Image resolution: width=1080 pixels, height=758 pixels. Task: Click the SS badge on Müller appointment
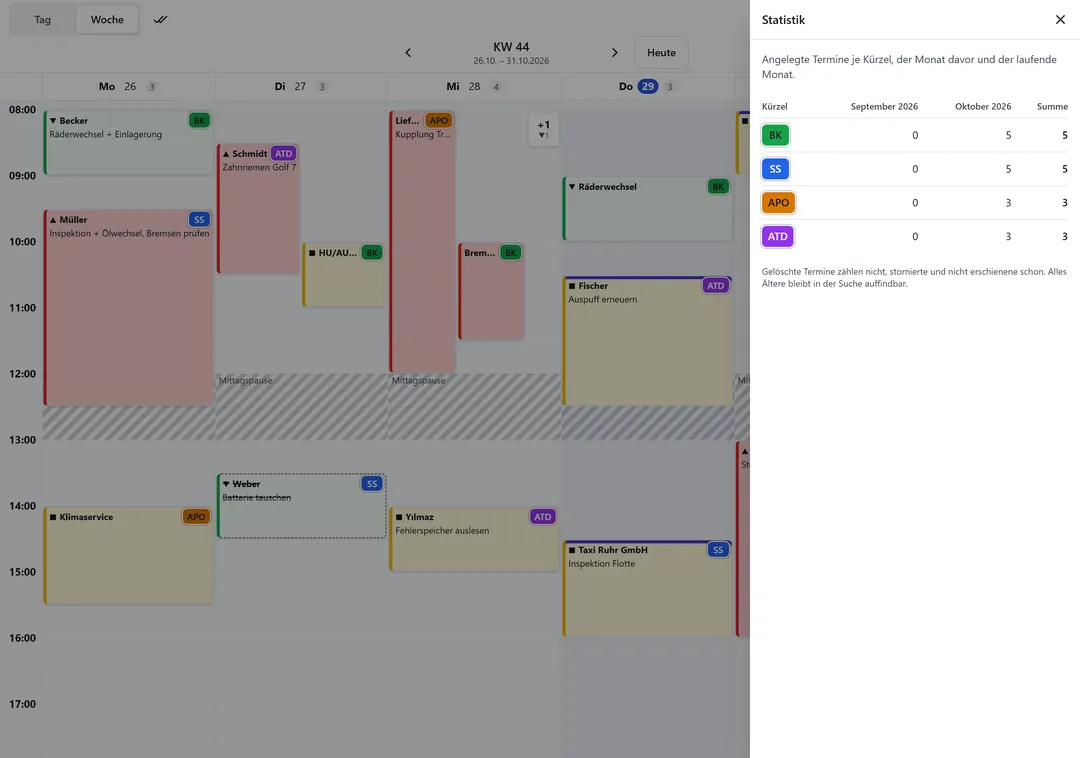[x=199, y=220]
